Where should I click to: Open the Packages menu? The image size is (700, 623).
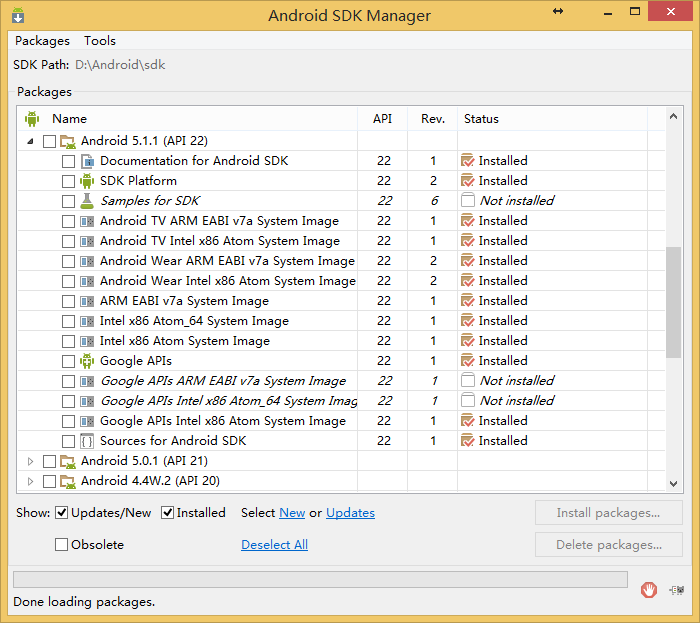(x=42, y=41)
